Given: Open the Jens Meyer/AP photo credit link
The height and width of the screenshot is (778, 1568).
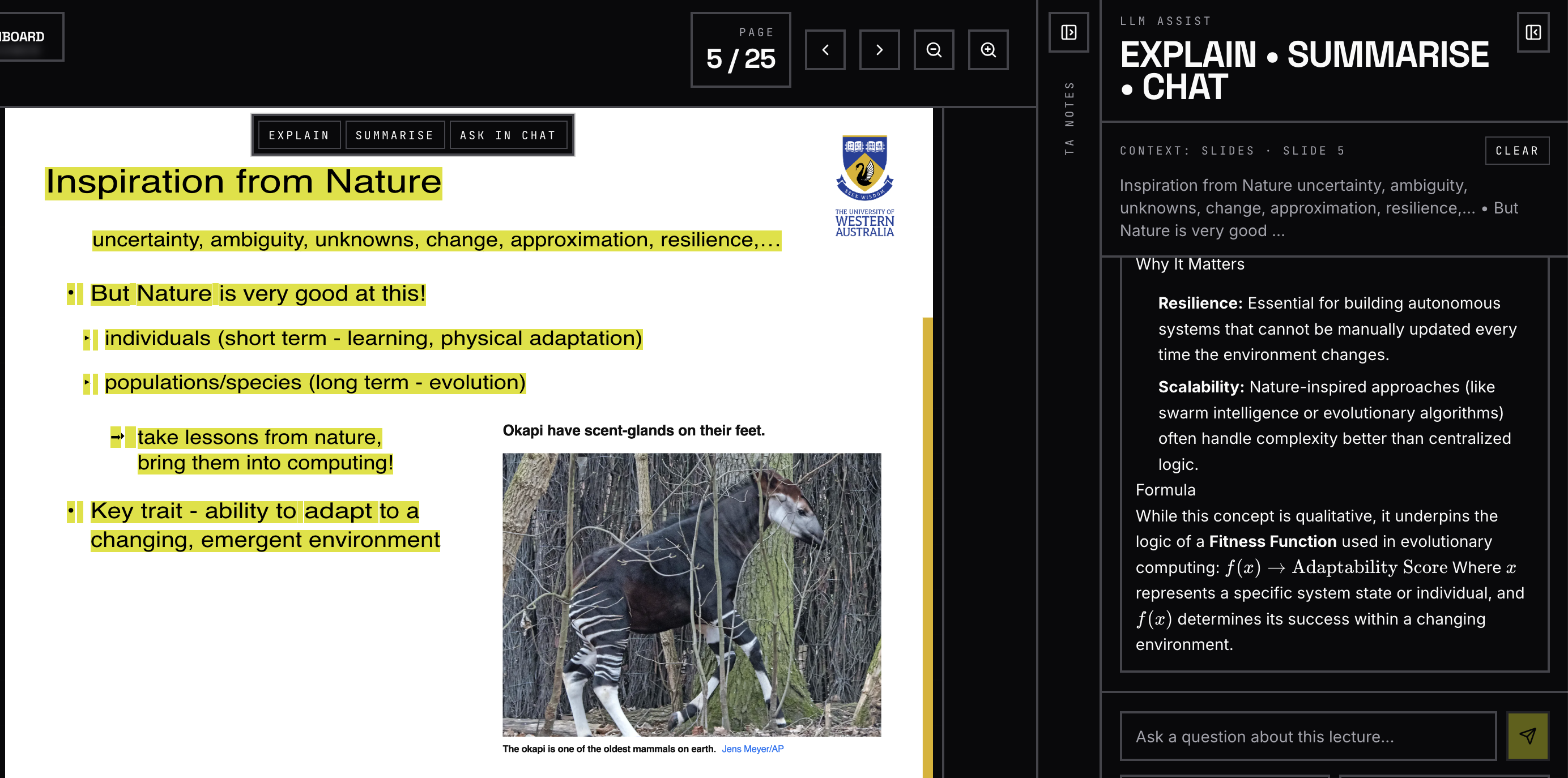Looking at the screenshot, I should [752, 749].
